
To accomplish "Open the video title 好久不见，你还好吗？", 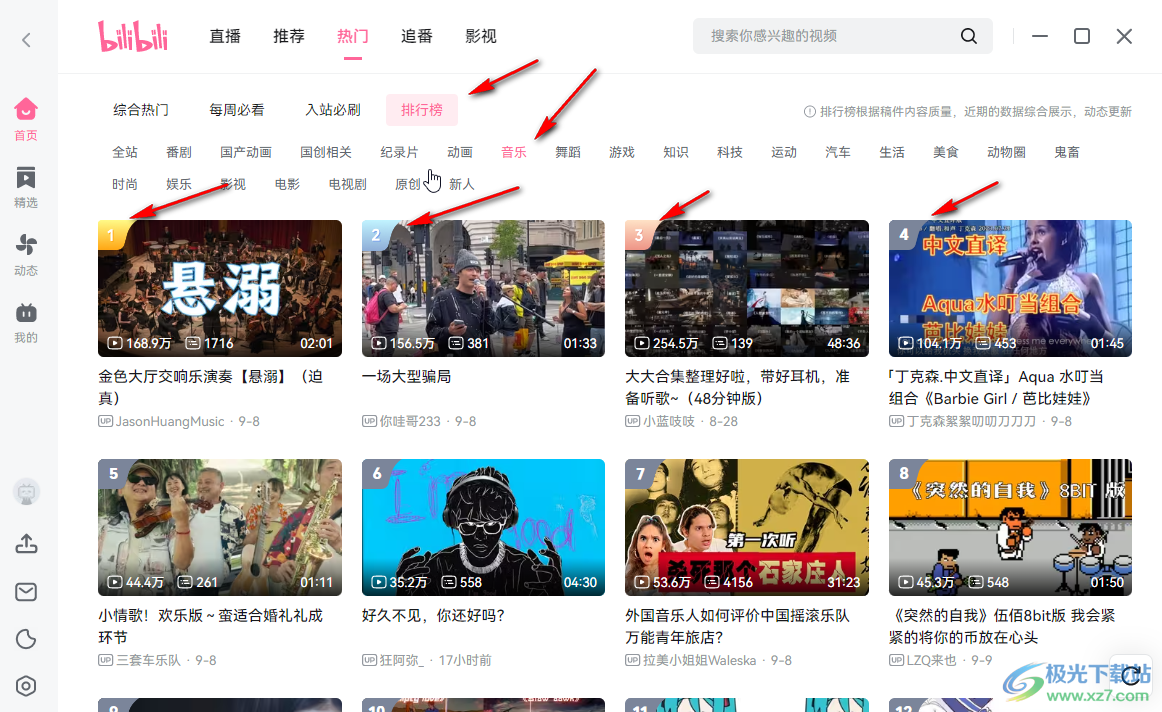I will pyautogui.click(x=434, y=616).
